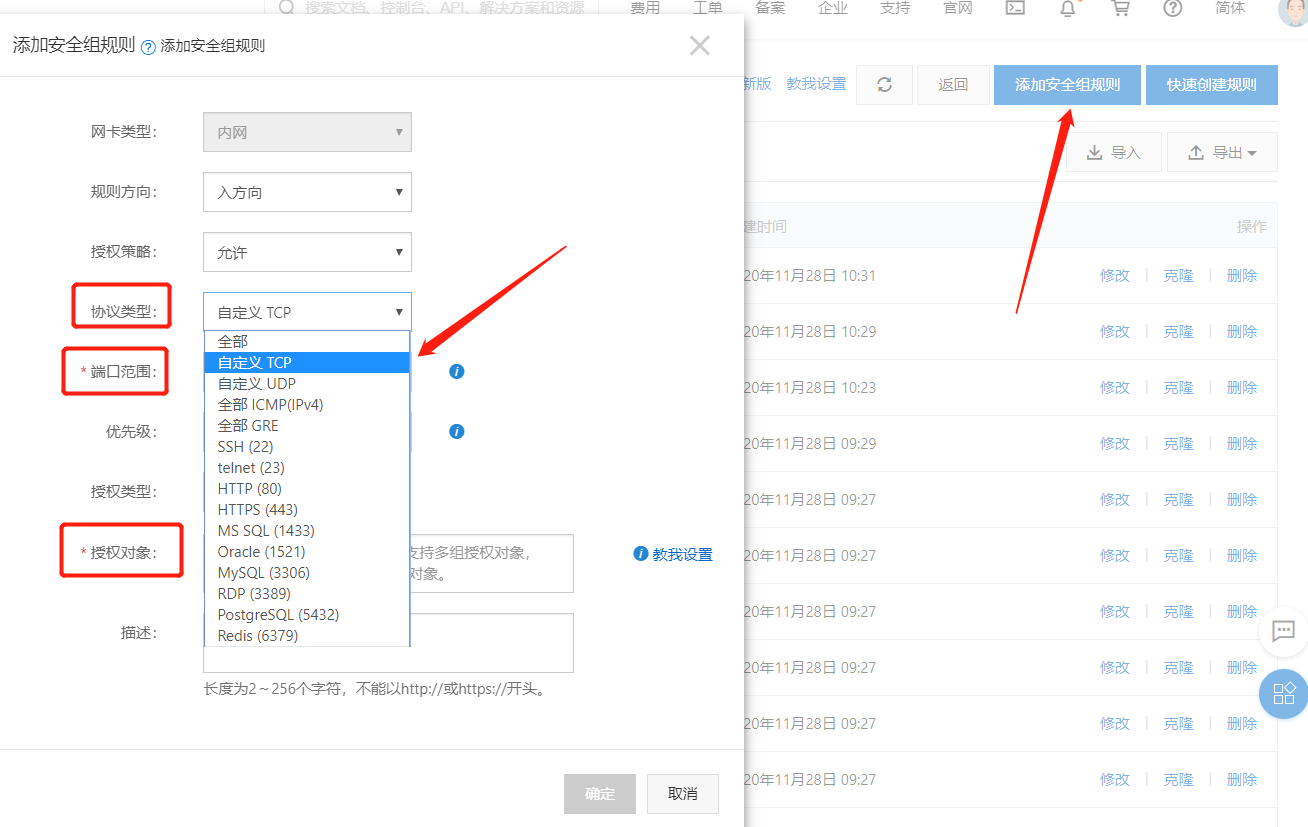This screenshot has width=1308, height=827.
Task: Click the info icon before dialog's 教我设置
Action: pos(641,554)
